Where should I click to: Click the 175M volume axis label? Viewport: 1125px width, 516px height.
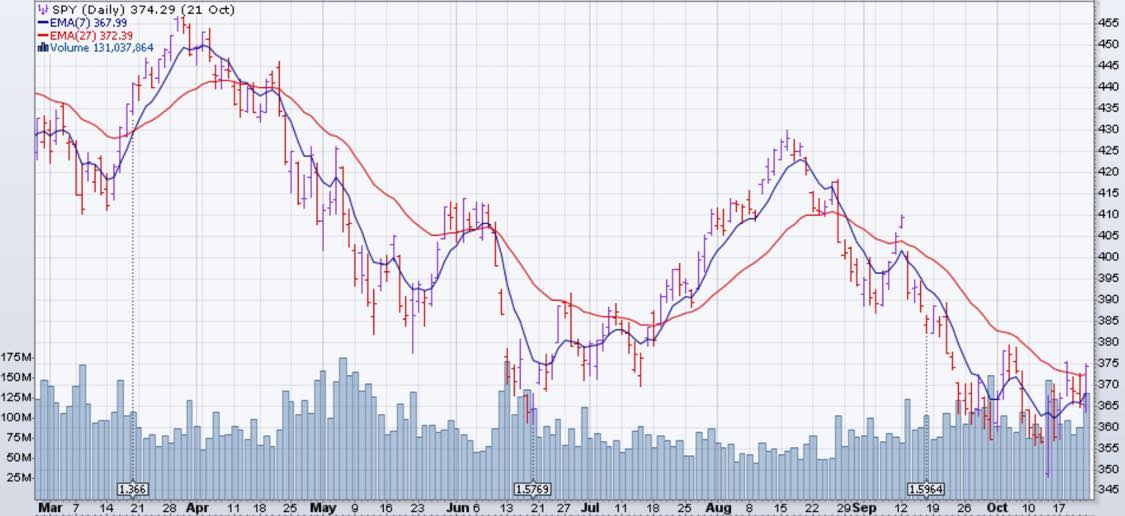click(x=18, y=357)
